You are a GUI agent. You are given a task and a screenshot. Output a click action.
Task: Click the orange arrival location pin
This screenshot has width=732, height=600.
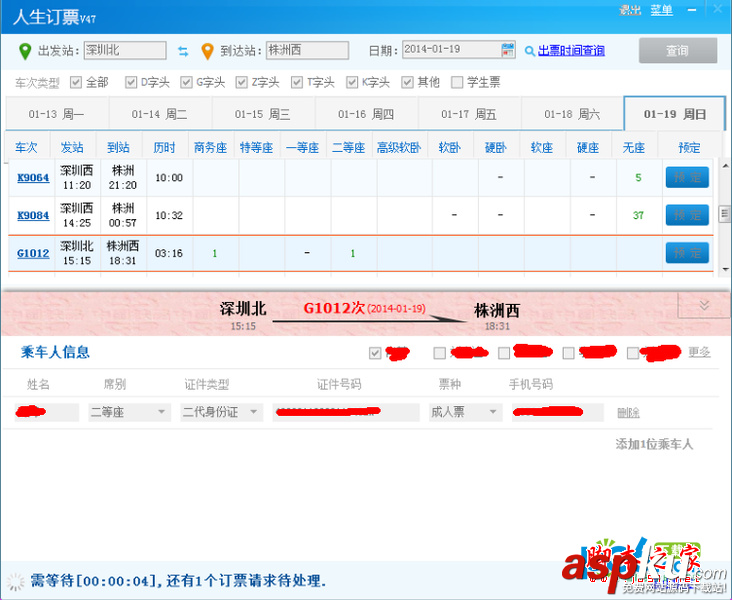click(207, 51)
